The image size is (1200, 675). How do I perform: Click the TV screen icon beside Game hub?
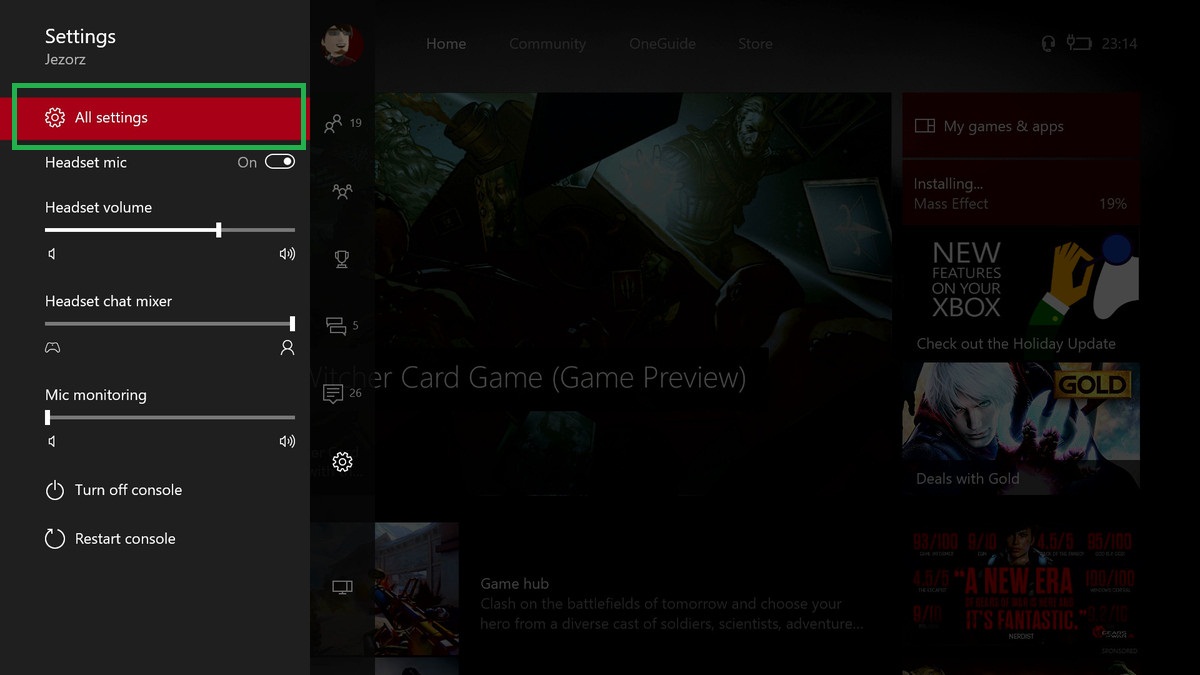coord(342,587)
